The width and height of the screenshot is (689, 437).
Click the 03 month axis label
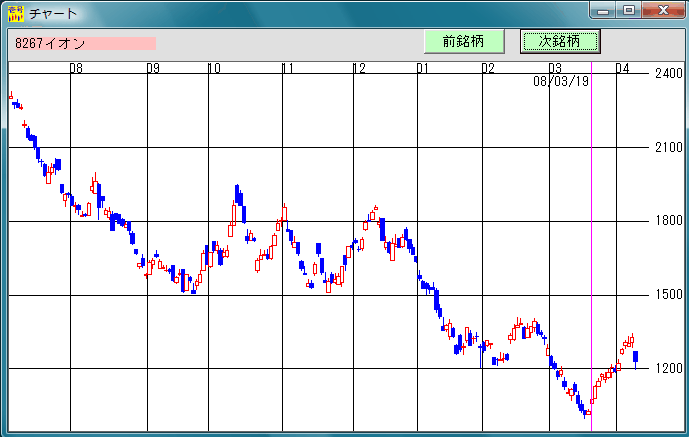[555, 68]
